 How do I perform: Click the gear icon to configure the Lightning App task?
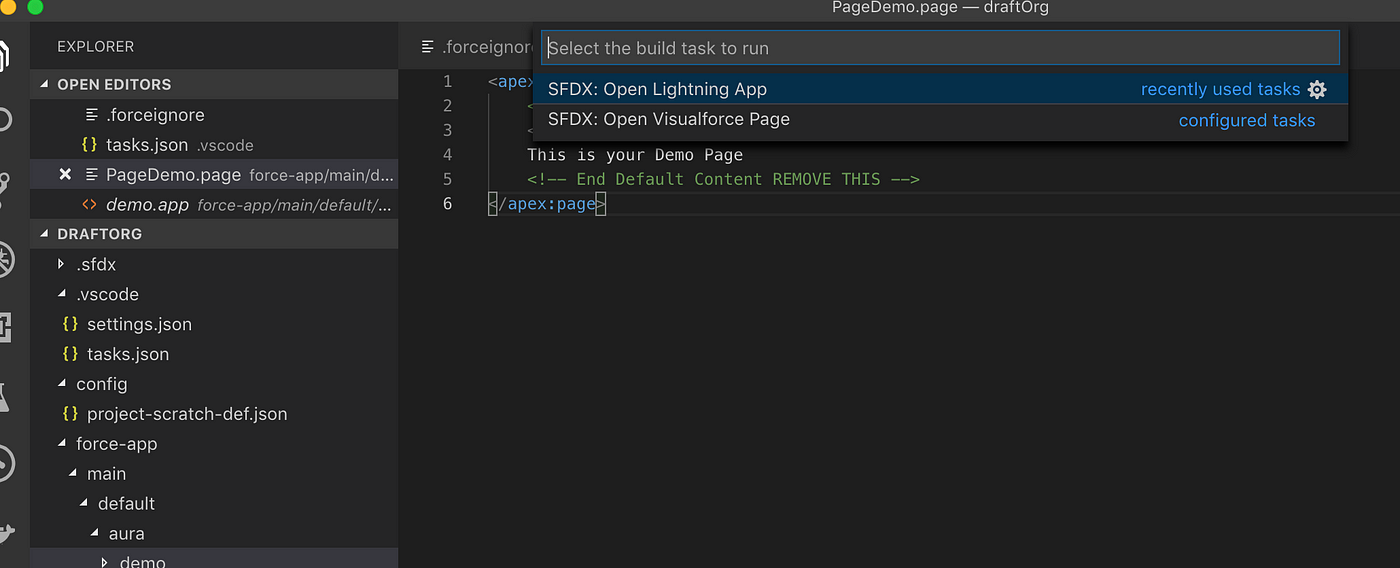point(1317,90)
